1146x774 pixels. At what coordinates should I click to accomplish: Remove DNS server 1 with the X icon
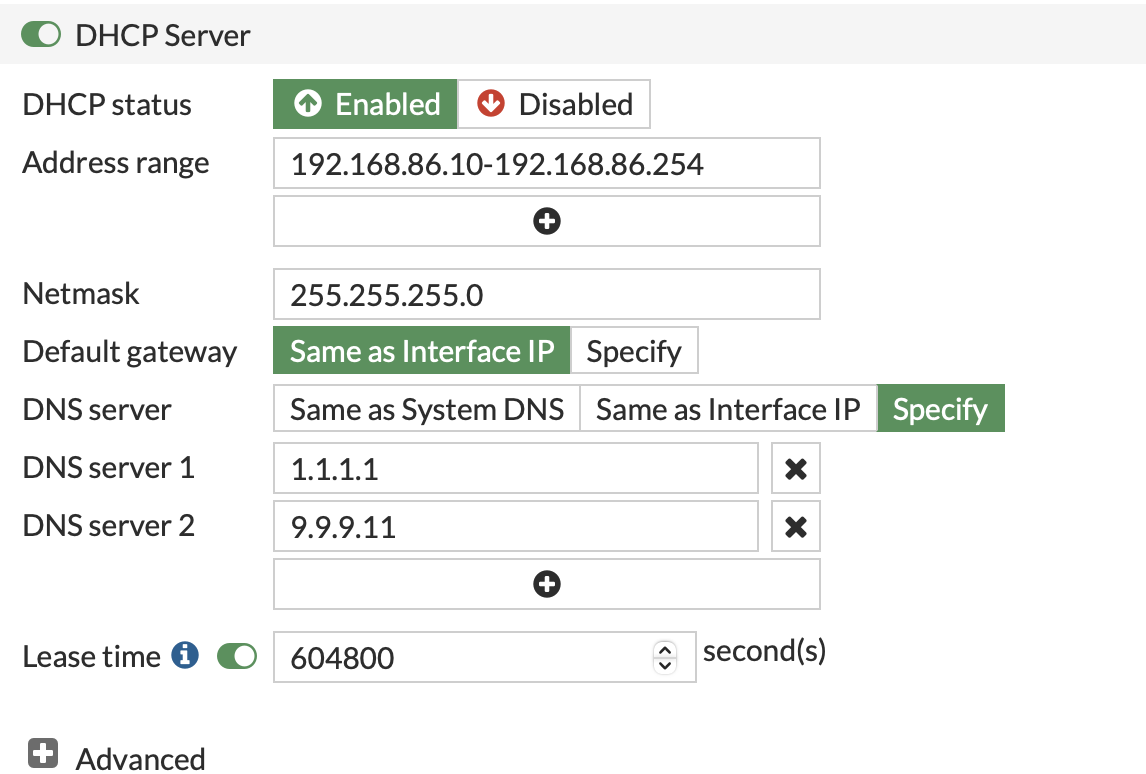click(x=795, y=468)
